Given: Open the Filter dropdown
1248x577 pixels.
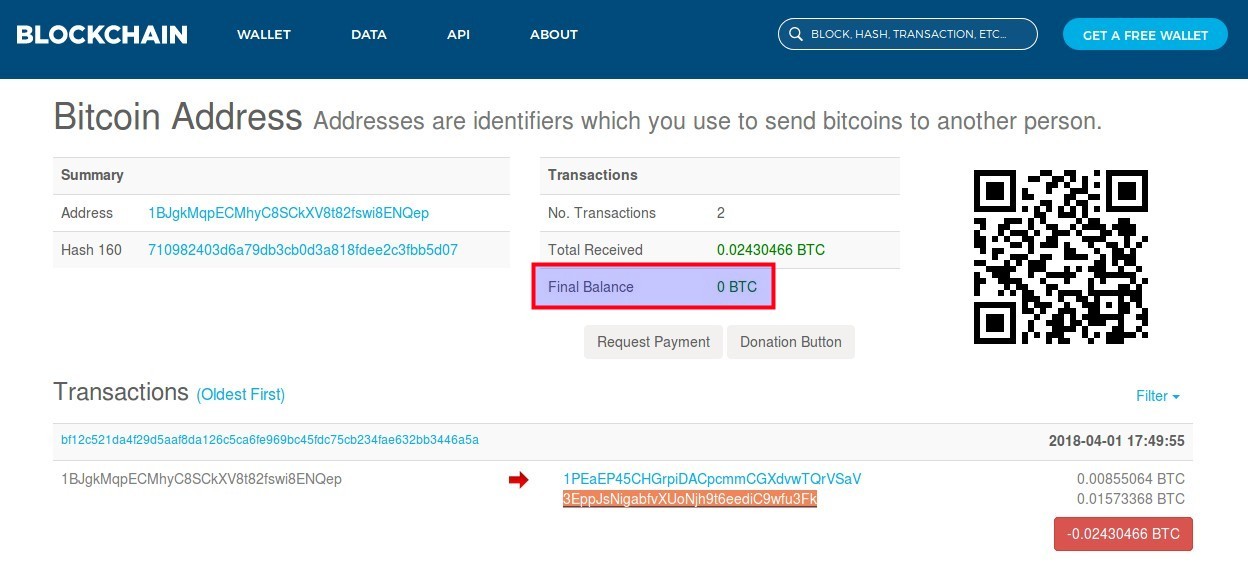Looking at the screenshot, I should (x=1158, y=396).
